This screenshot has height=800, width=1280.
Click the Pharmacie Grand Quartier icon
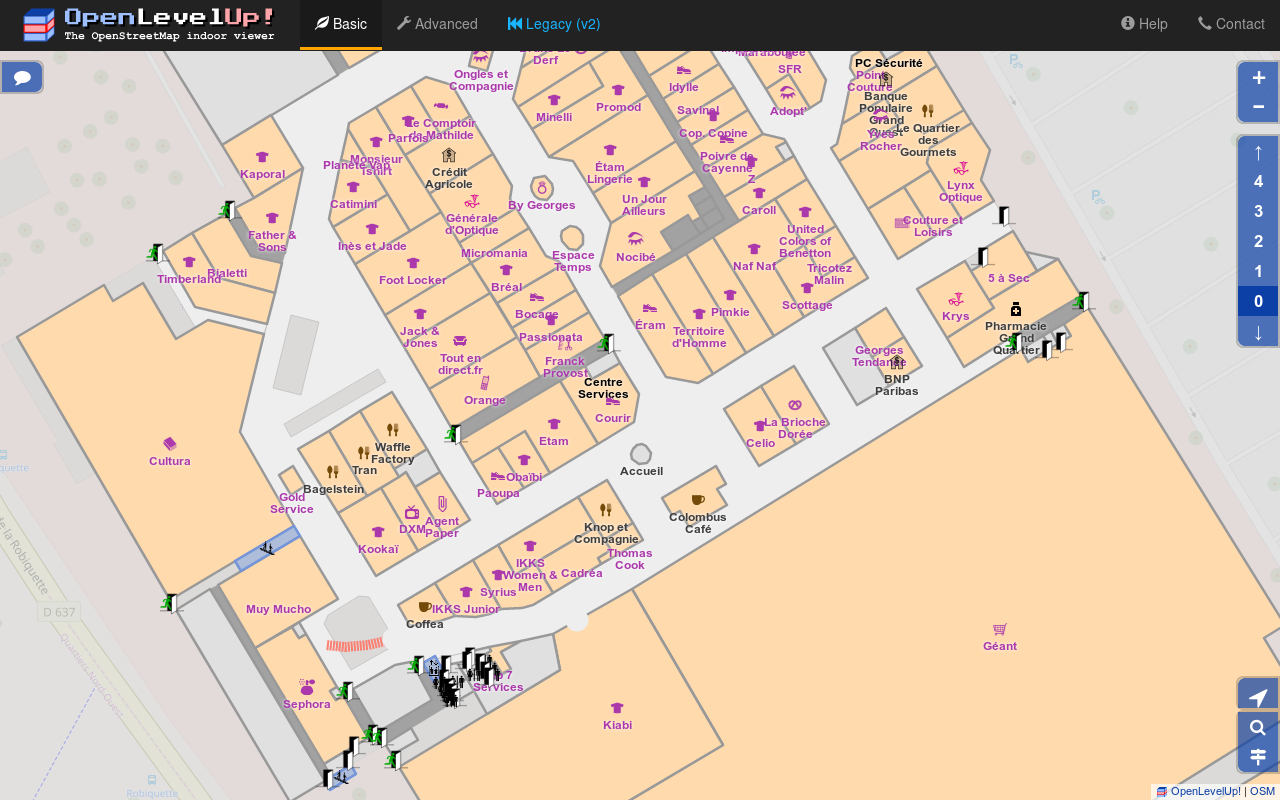click(x=1016, y=309)
